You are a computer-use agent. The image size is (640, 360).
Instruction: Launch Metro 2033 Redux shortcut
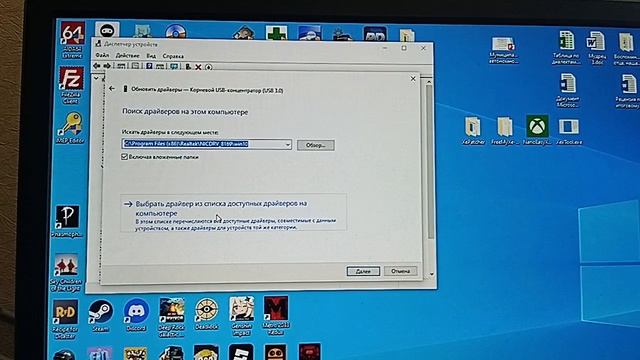276,315
